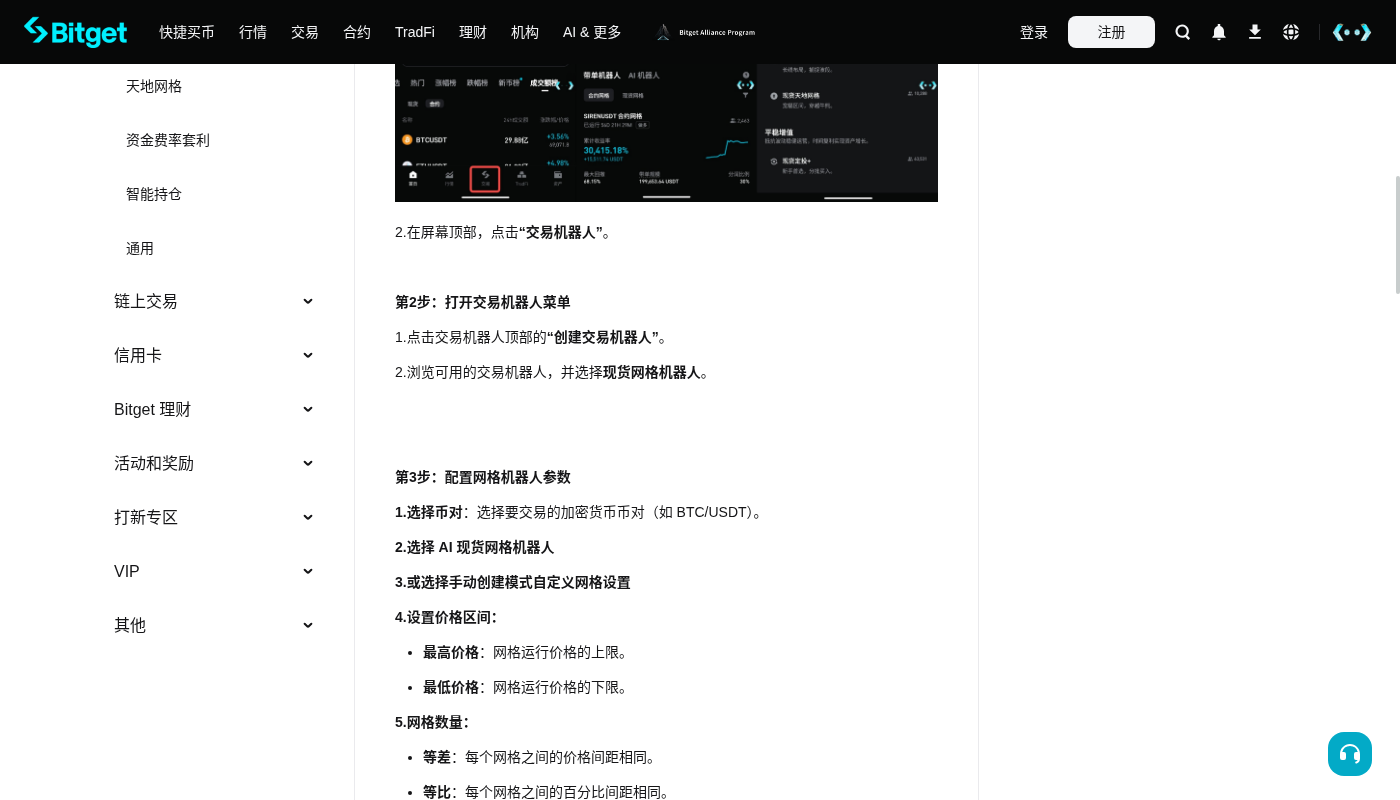Click the 注册 register button

coord(1111,32)
